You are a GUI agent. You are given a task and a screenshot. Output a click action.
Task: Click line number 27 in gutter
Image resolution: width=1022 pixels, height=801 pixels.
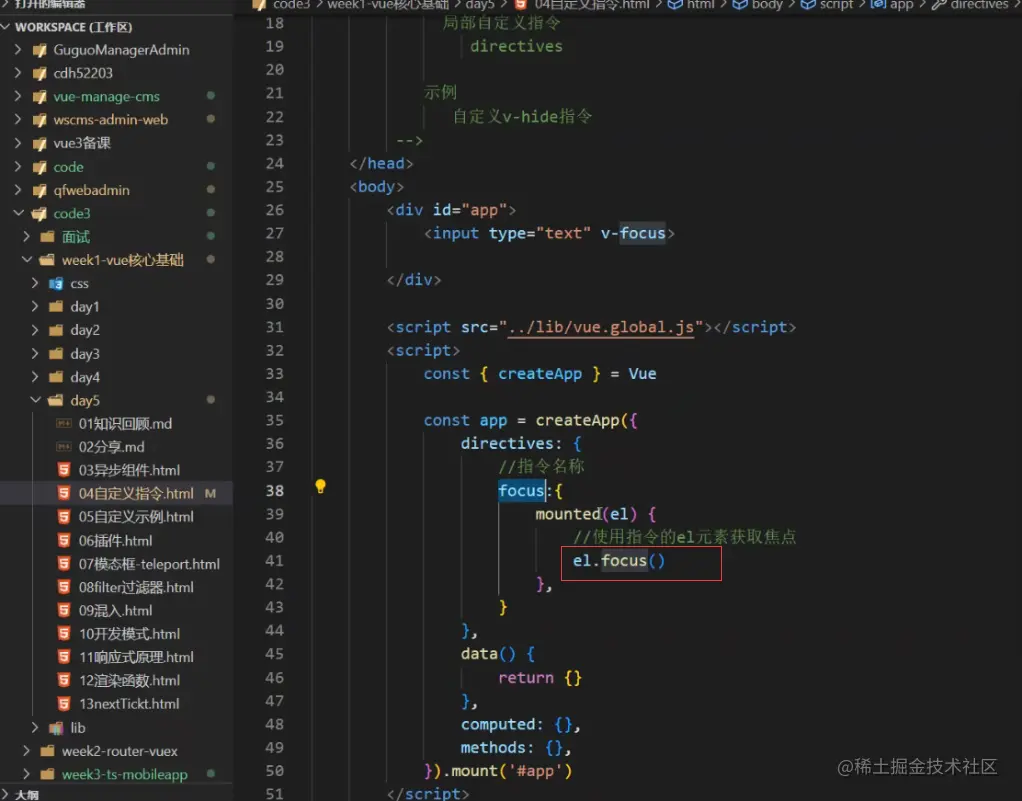click(x=274, y=233)
